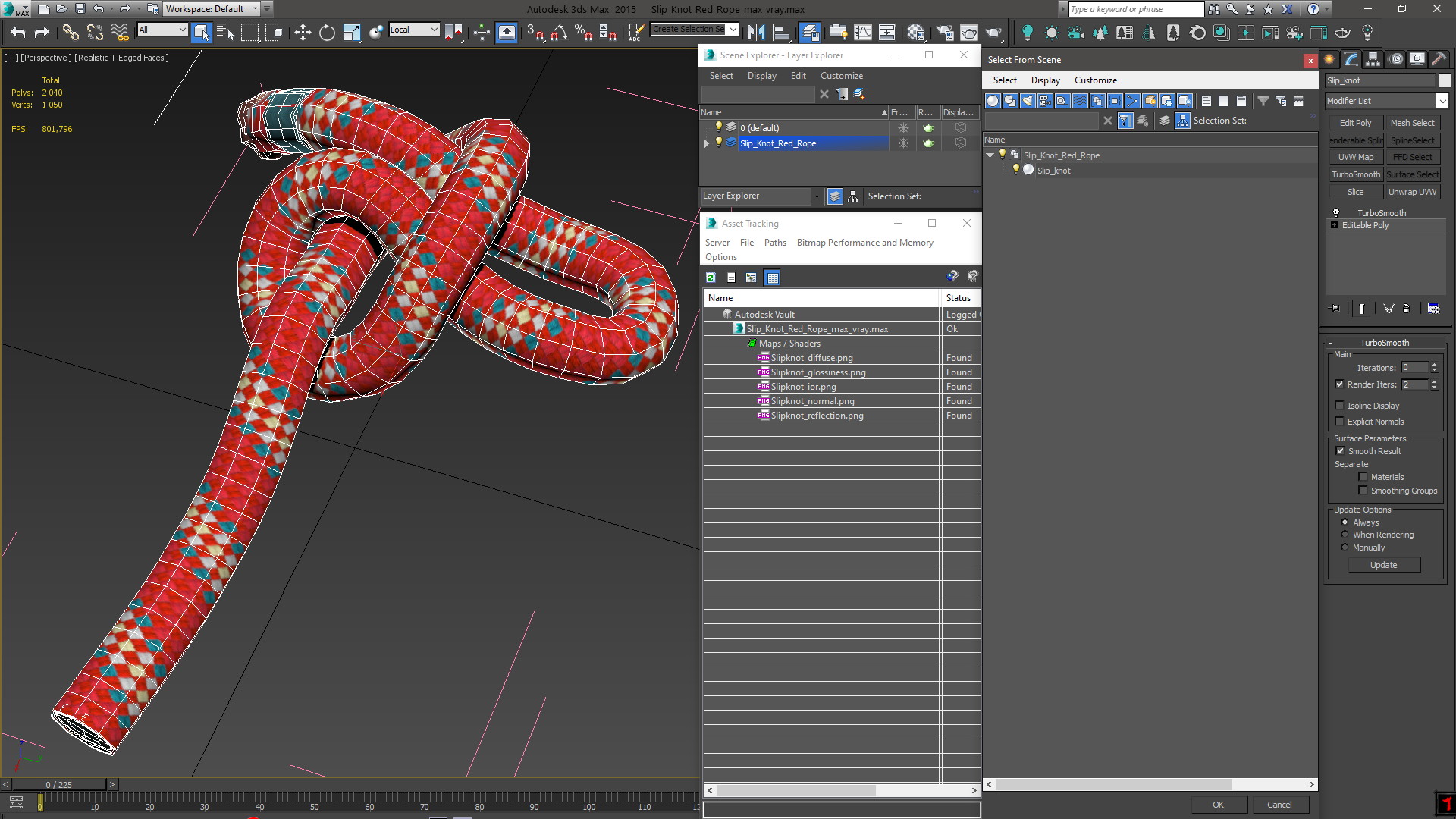Select Always radio button in Update Options

click(x=1344, y=521)
